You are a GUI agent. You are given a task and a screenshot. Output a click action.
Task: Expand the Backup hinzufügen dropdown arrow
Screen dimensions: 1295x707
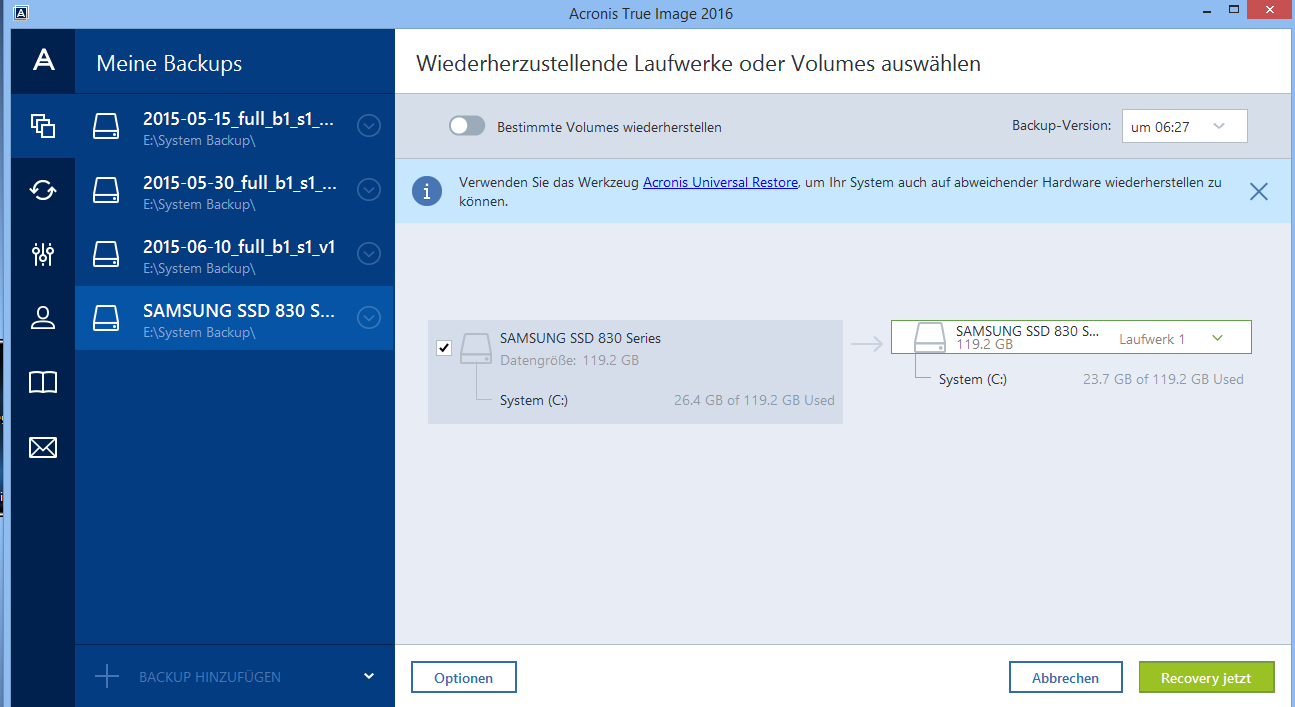click(369, 677)
